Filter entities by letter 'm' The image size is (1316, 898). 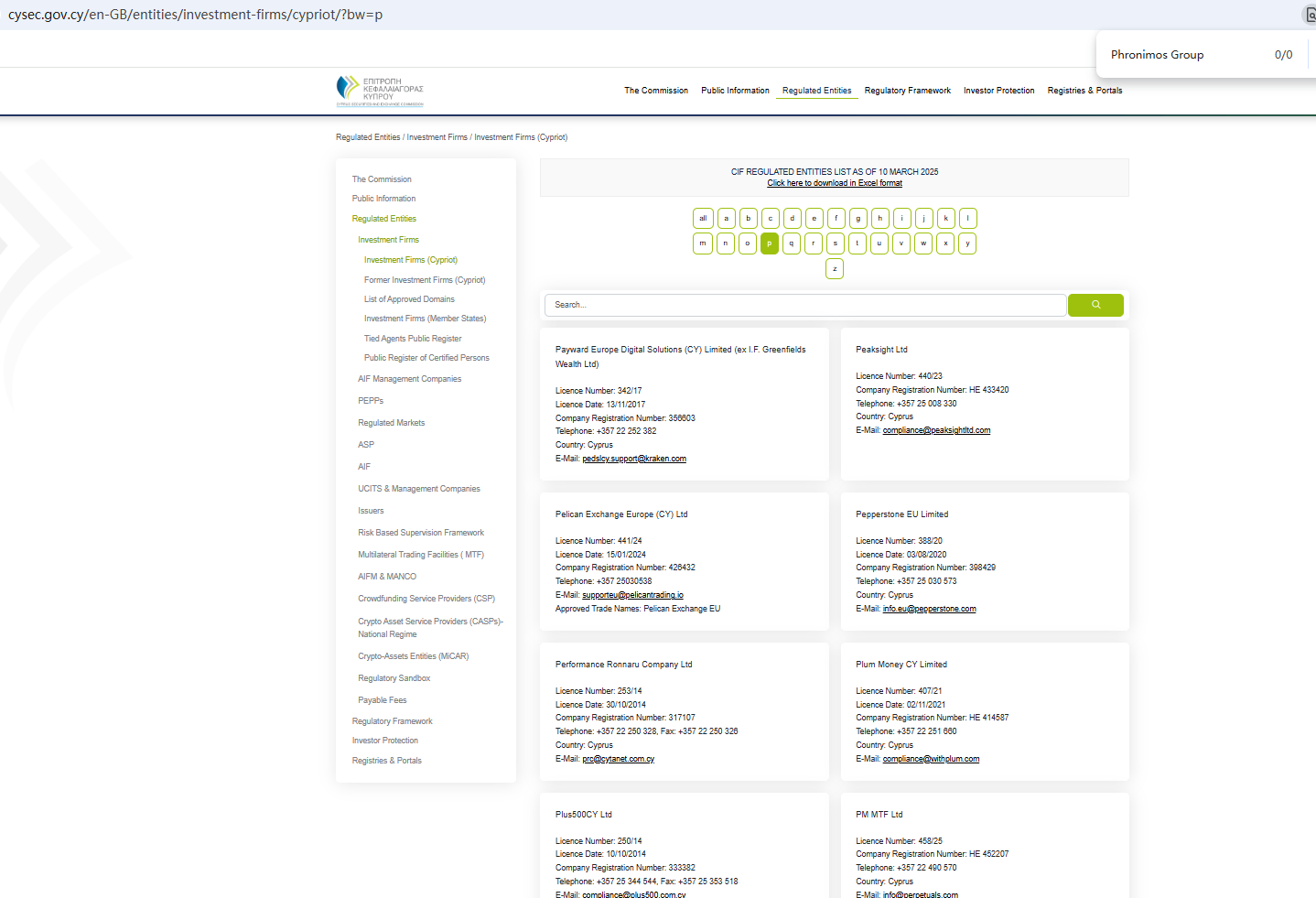(703, 243)
